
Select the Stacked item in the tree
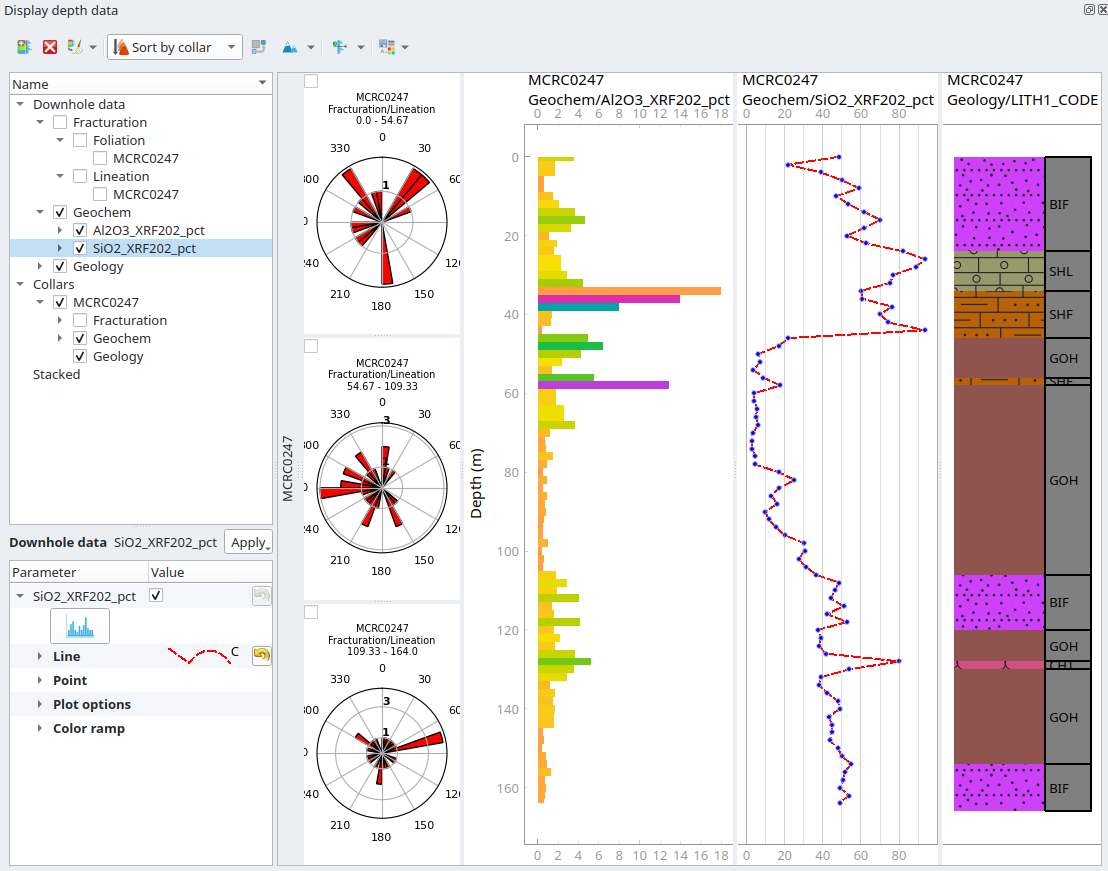click(x=56, y=374)
